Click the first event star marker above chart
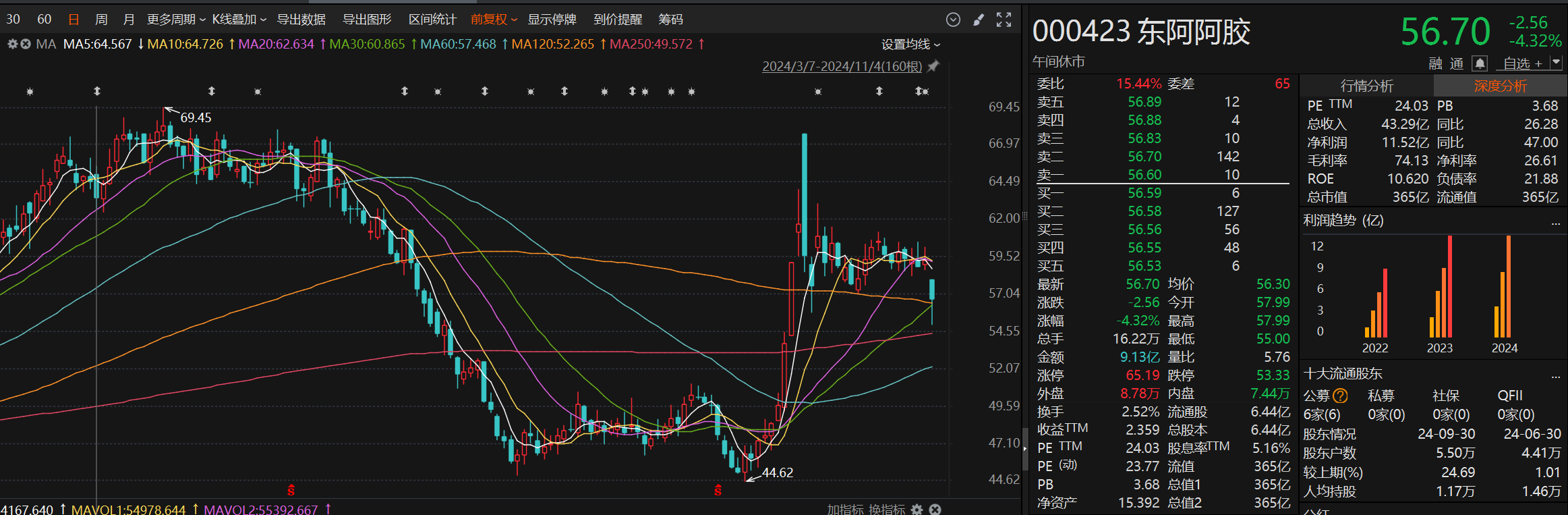1568x515 pixels. 30,91
